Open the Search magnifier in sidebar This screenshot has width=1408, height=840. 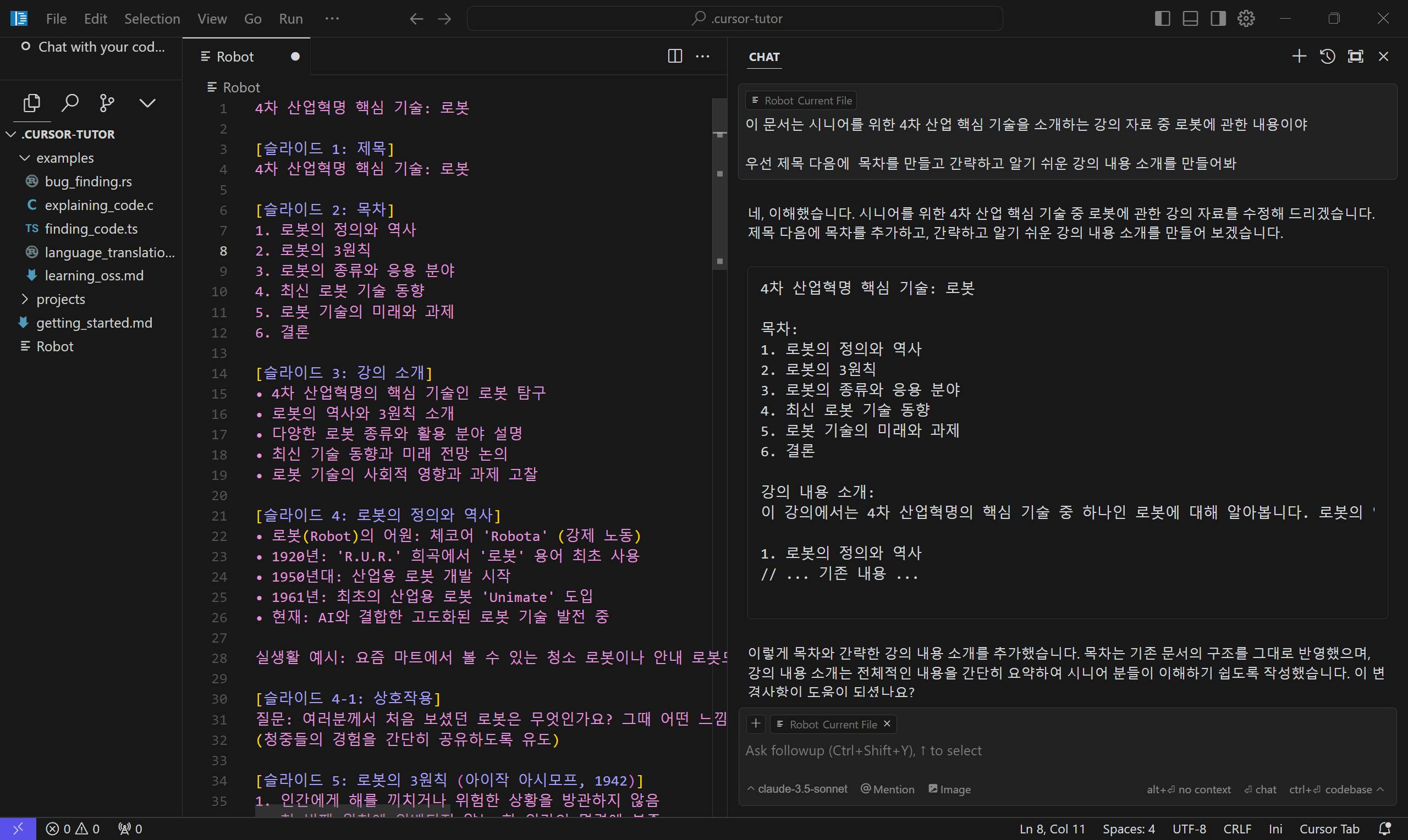[70, 103]
